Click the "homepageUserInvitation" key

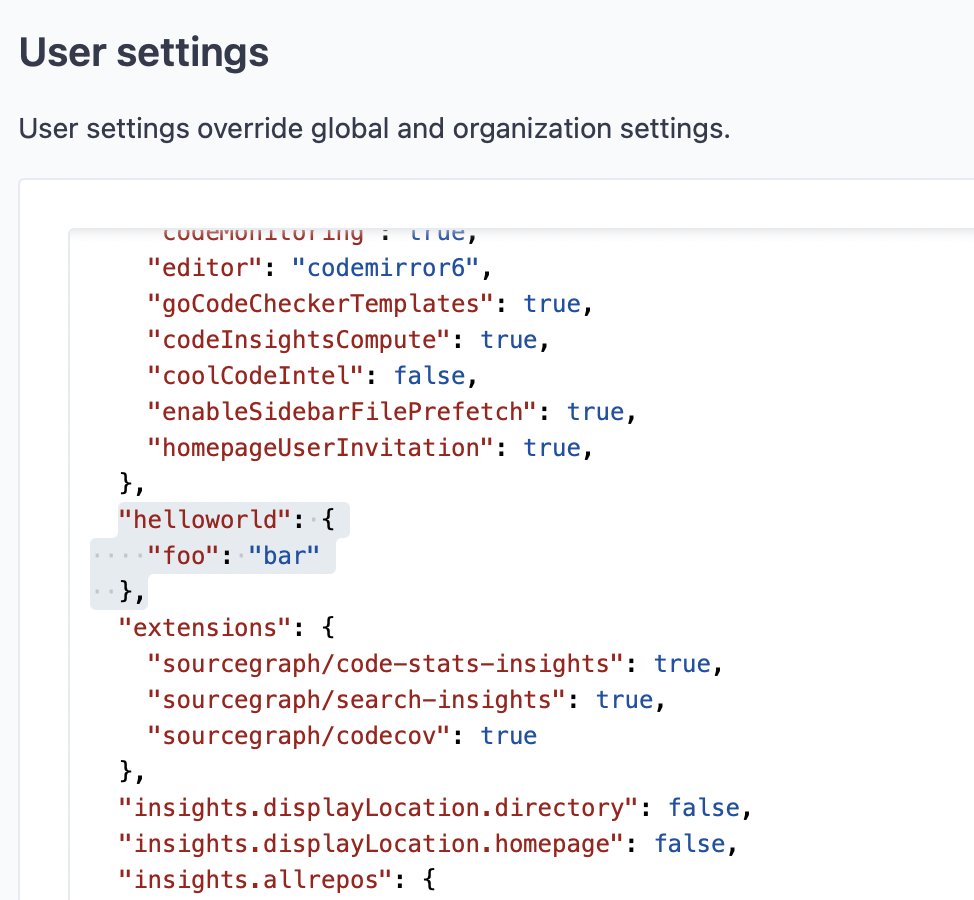(x=321, y=448)
